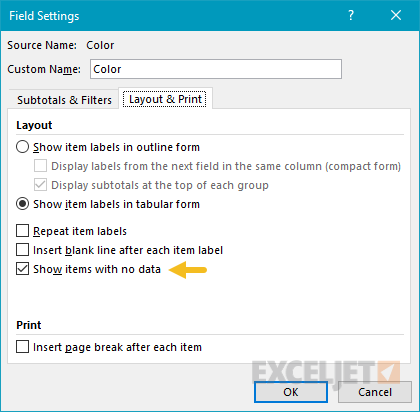Click the Print section heading
The image size is (420, 412).
click(29, 325)
